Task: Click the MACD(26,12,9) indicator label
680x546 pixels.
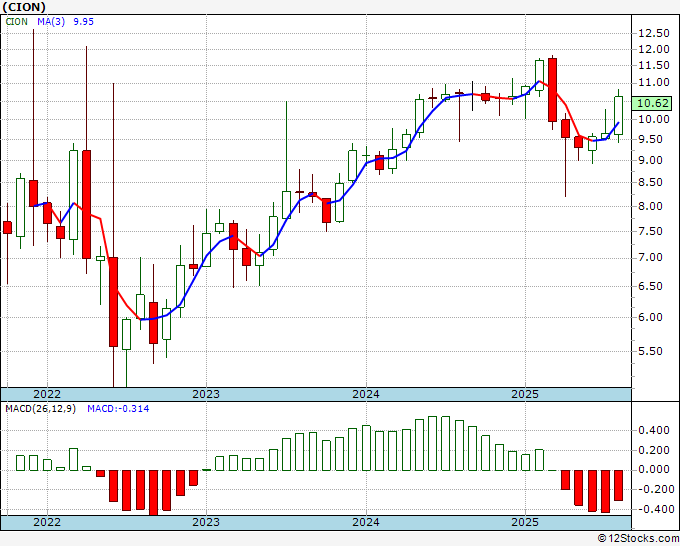Action: pos(40,409)
